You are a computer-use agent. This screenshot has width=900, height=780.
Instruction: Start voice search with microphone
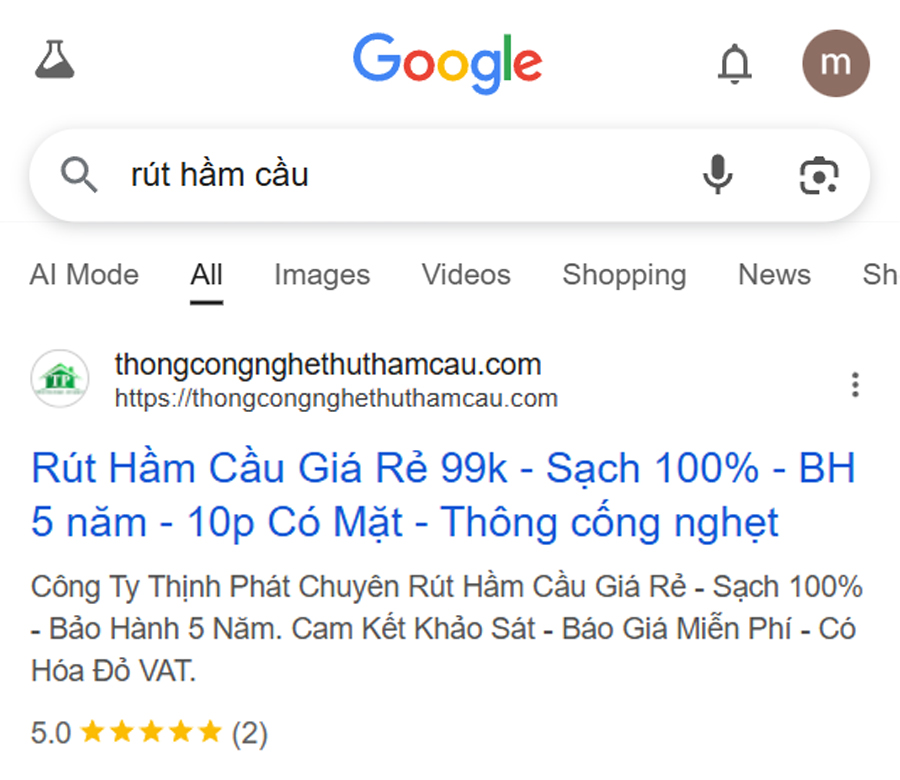[717, 174]
